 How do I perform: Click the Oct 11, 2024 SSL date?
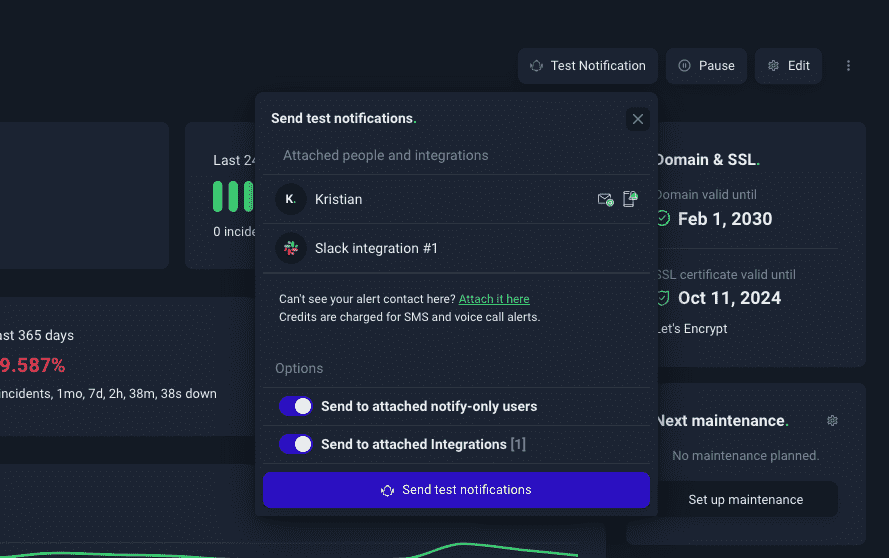[730, 298]
